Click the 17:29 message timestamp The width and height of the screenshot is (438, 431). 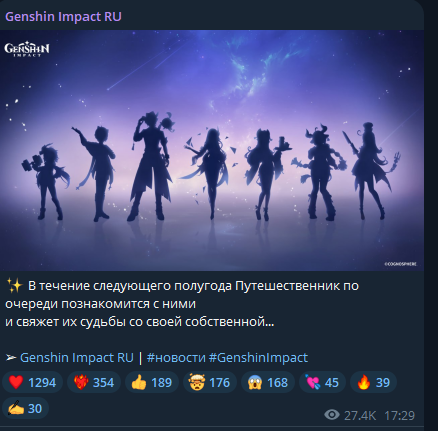coord(399,415)
